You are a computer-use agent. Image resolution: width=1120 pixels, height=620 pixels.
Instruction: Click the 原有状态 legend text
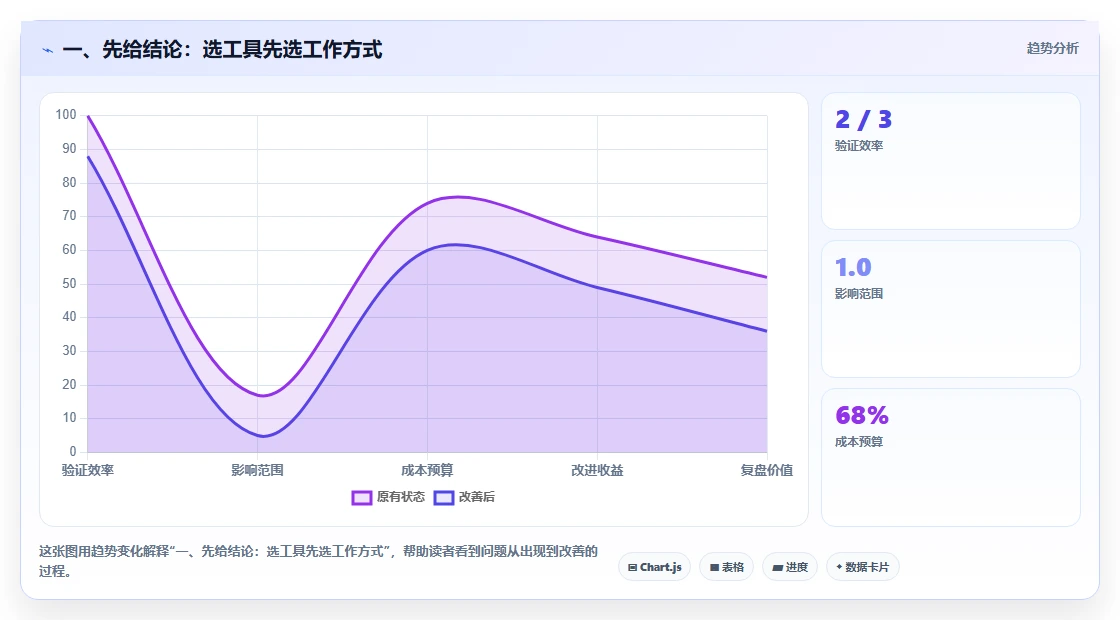tap(401, 497)
